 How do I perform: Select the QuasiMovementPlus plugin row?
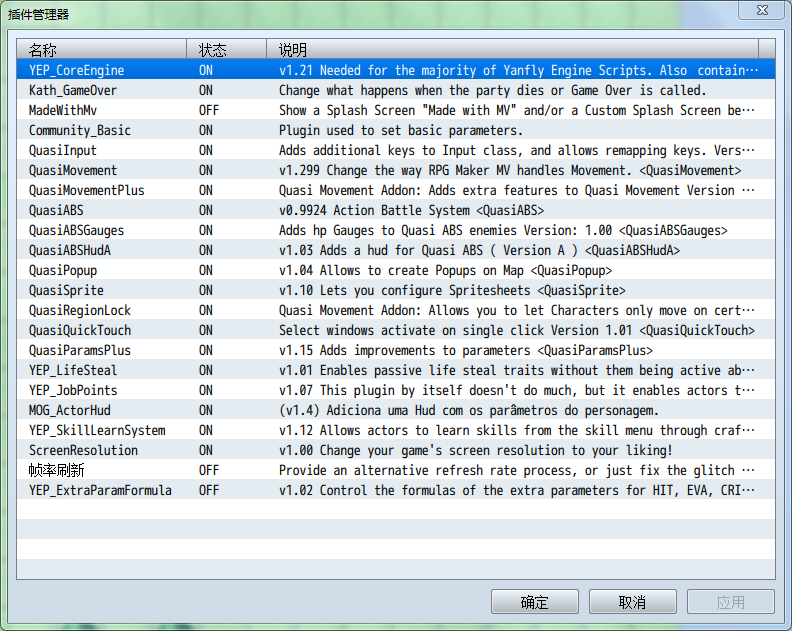396,190
